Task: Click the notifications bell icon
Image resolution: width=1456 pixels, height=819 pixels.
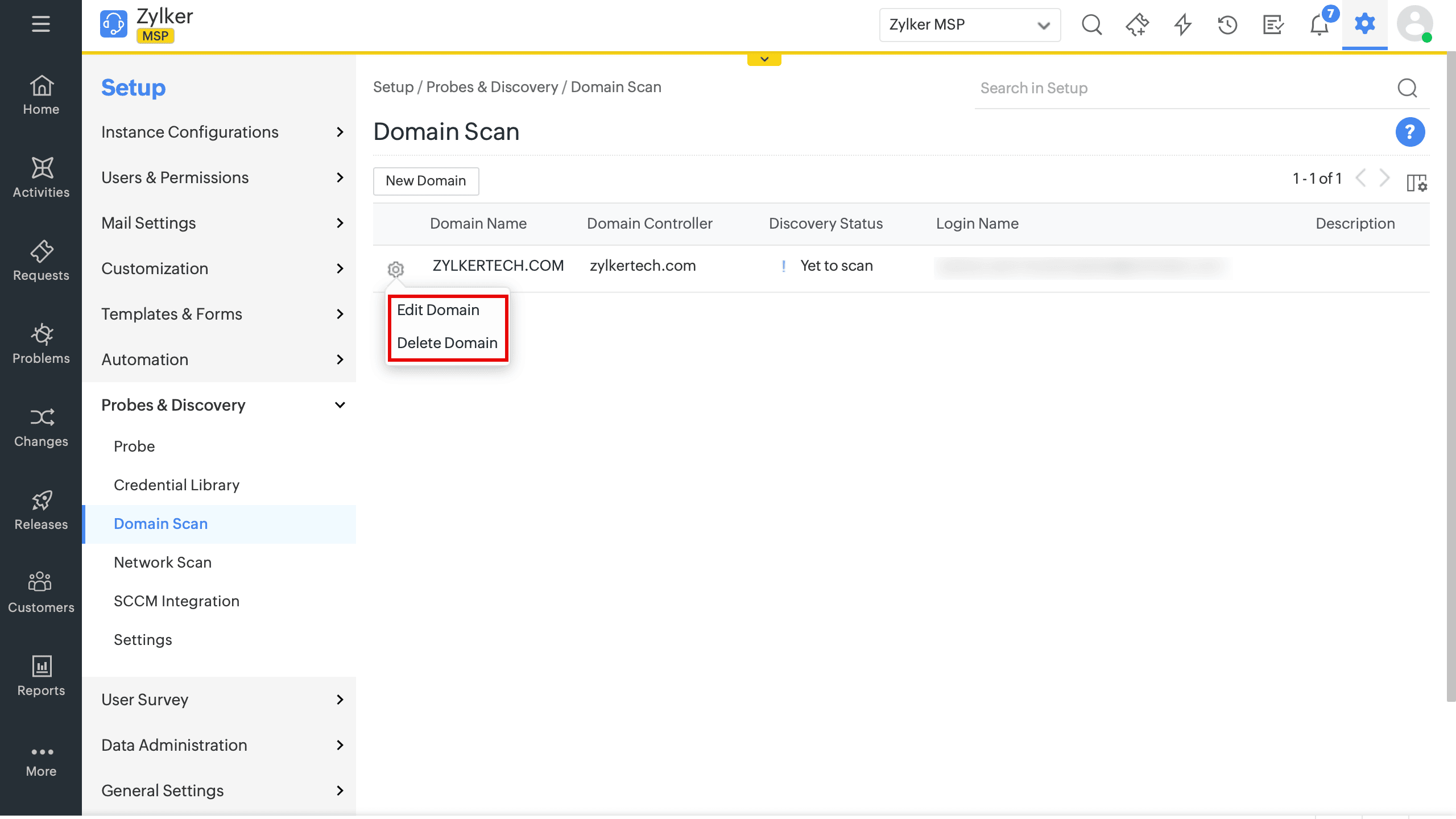Action: click(1319, 25)
